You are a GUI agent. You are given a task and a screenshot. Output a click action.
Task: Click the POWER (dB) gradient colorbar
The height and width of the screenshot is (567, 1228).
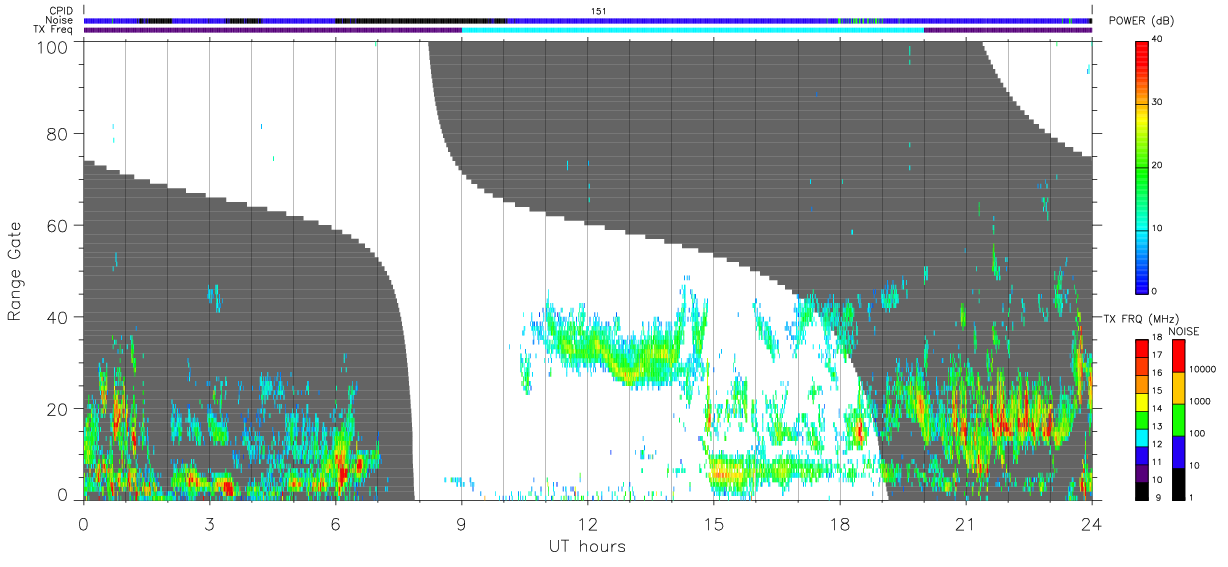coord(1141,166)
